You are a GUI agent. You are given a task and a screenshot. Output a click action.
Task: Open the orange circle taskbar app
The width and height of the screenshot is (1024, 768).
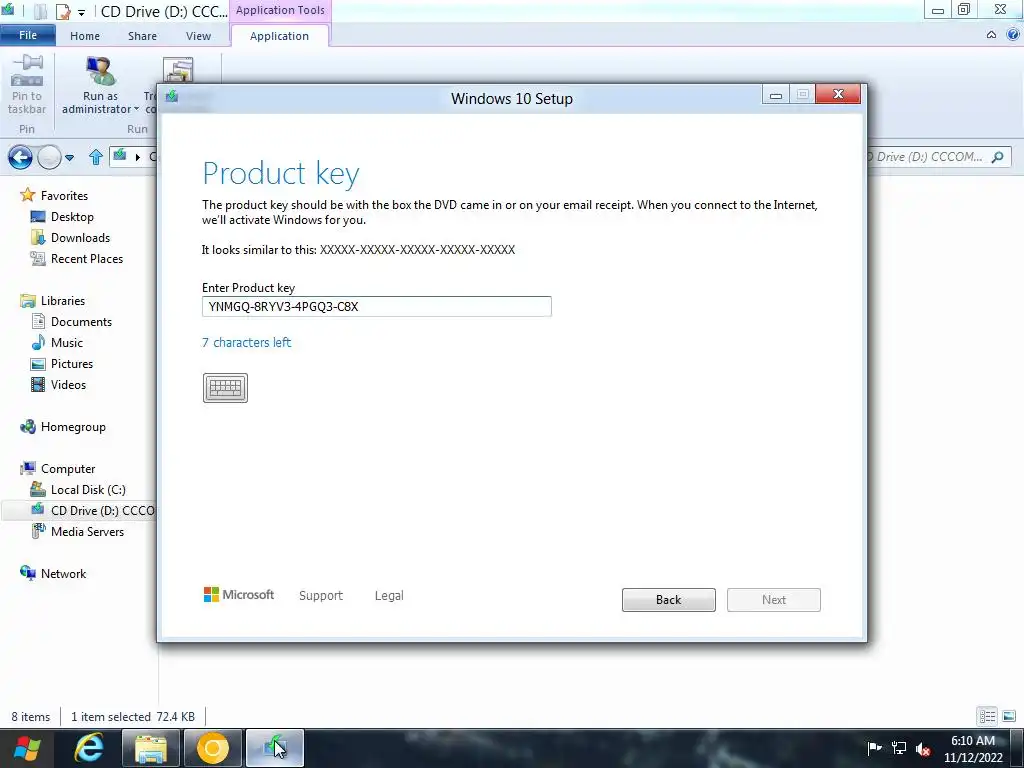pyautogui.click(x=212, y=748)
